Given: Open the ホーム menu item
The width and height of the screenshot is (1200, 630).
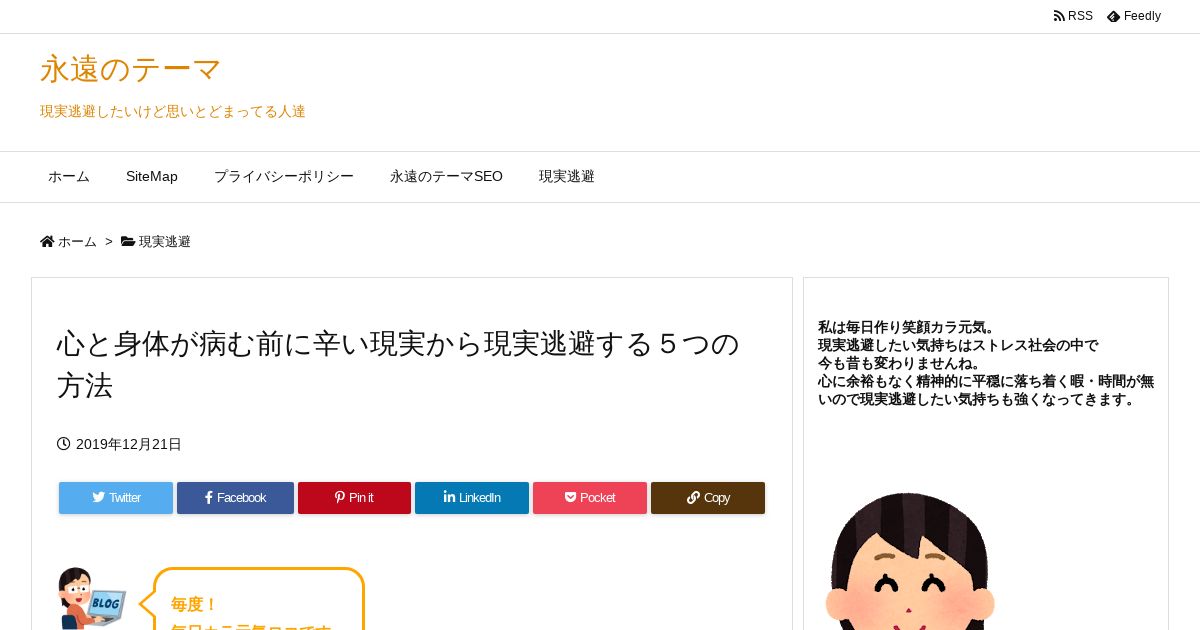Looking at the screenshot, I should [x=69, y=177].
